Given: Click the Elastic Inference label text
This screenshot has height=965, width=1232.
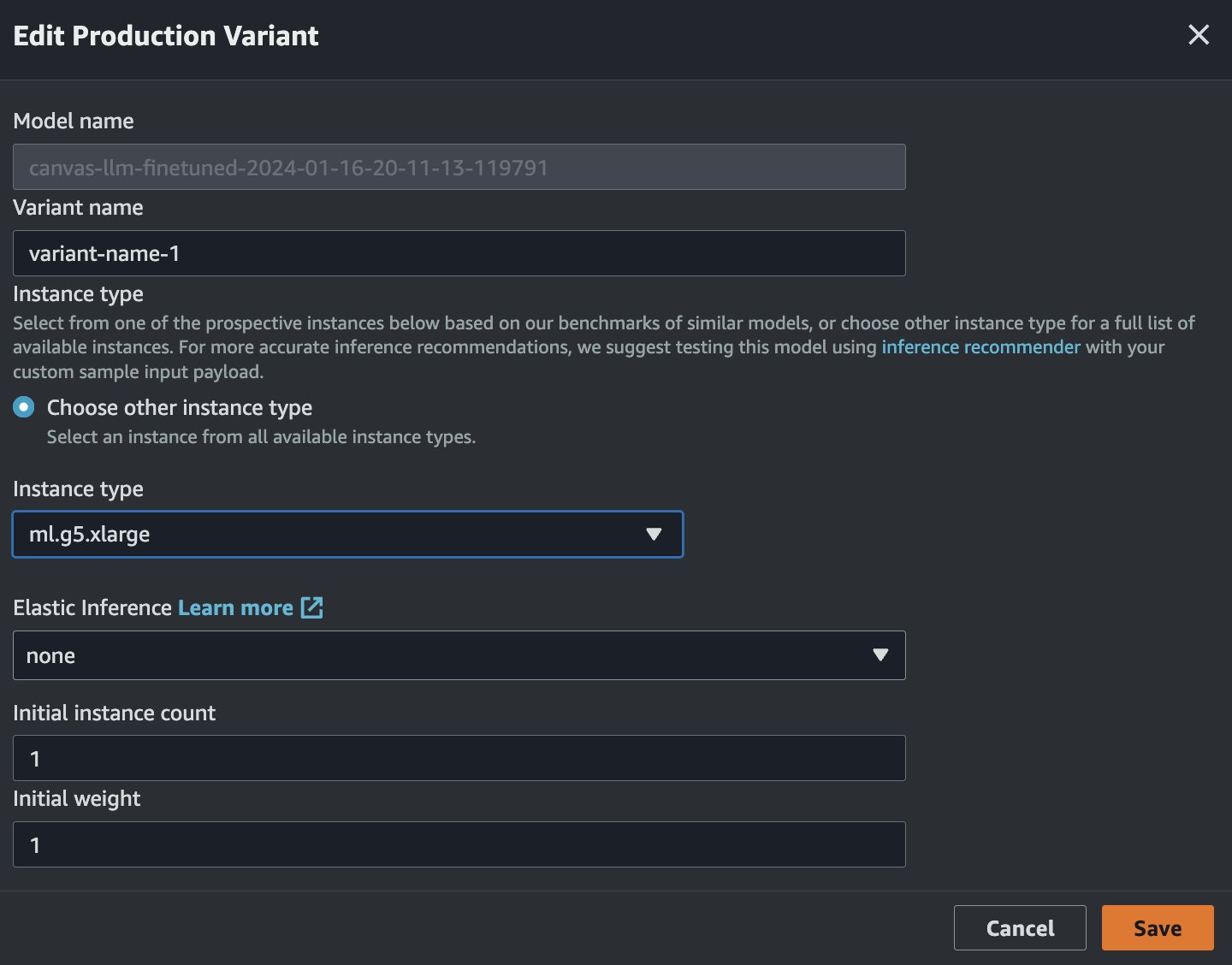Looking at the screenshot, I should tap(92, 607).
